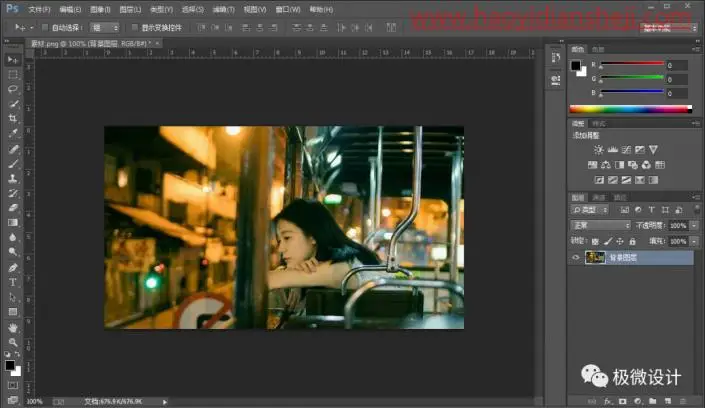Pick a color from the spectrum ramp
Image resolution: width=705 pixels, height=408 pixels.
coord(630,109)
